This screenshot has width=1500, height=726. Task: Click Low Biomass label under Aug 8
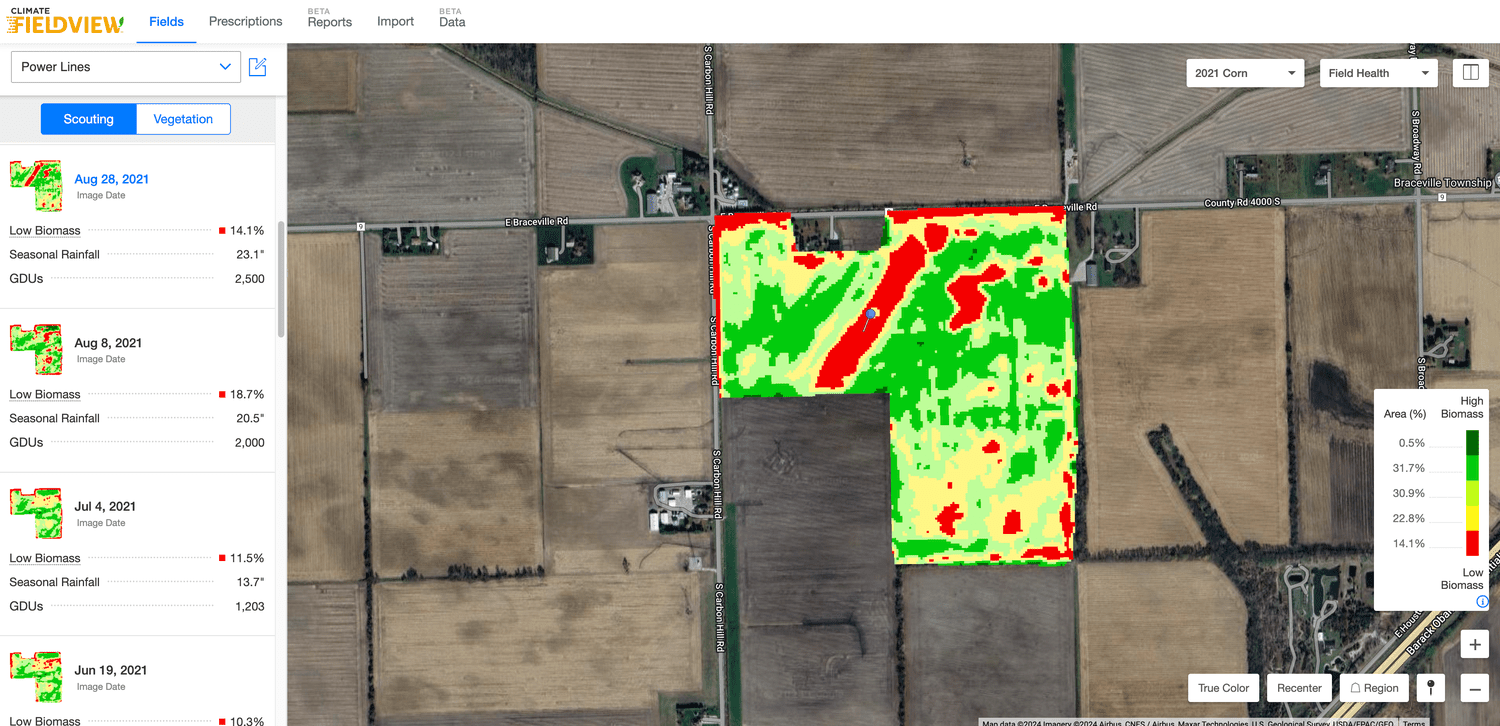[45, 395]
